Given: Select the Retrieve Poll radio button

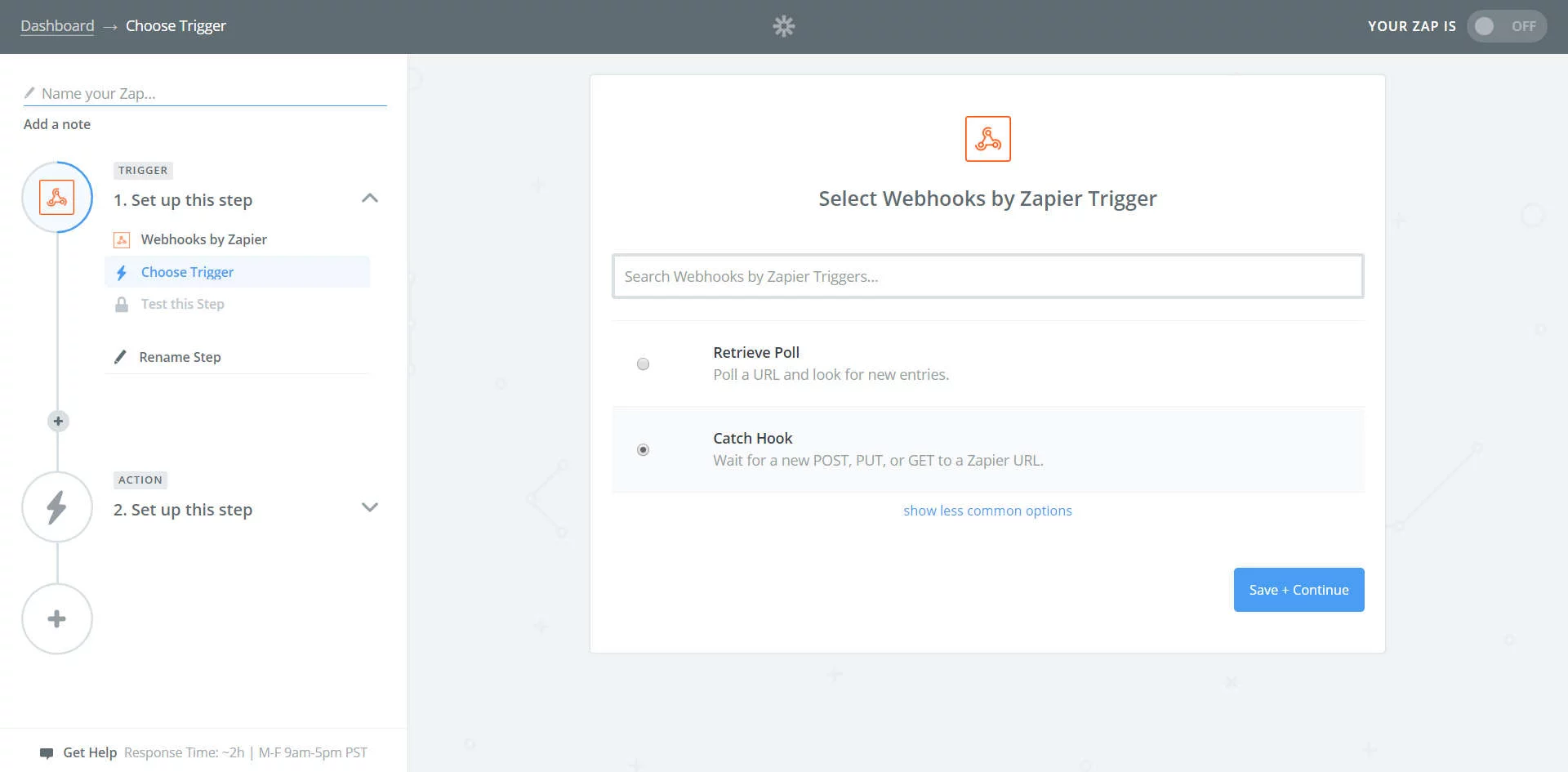Looking at the screenshot, I should 644,364.
